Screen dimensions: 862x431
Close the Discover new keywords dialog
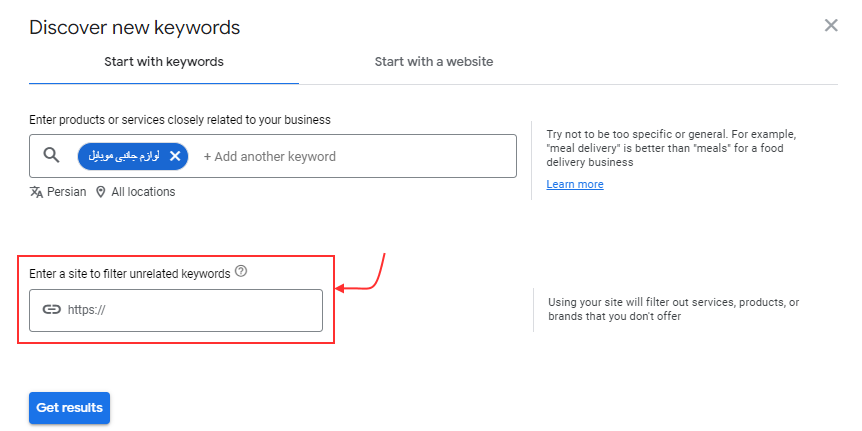[x=830, y=26]
